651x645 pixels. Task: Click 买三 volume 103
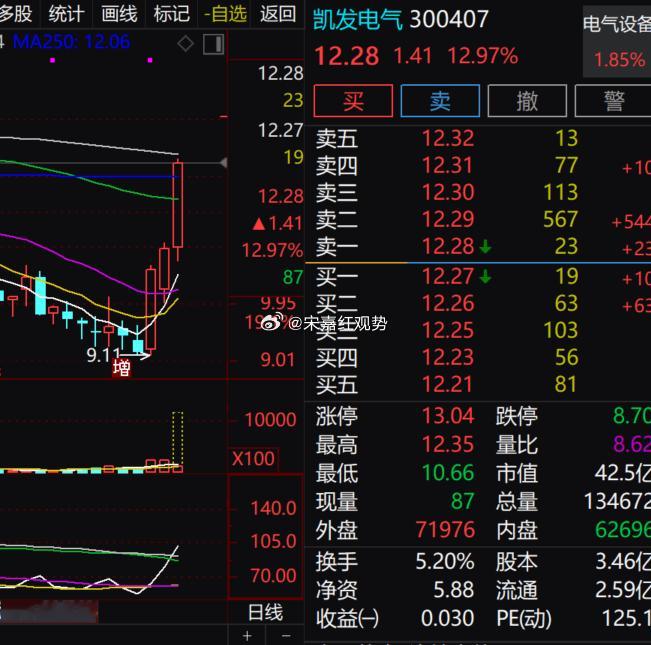click(560, 330)
